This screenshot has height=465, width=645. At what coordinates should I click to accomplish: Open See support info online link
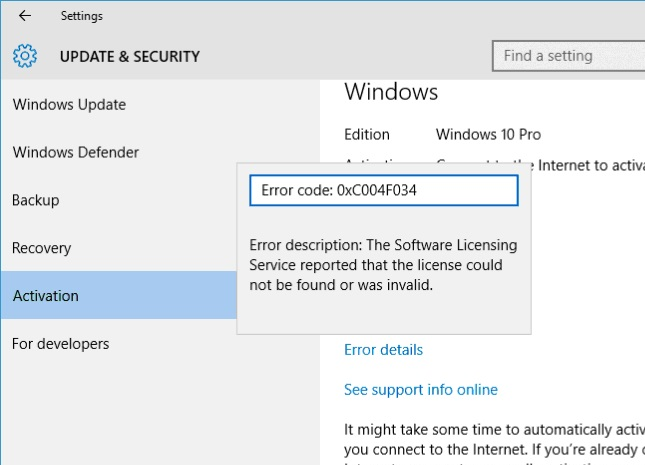click(420, 390)
